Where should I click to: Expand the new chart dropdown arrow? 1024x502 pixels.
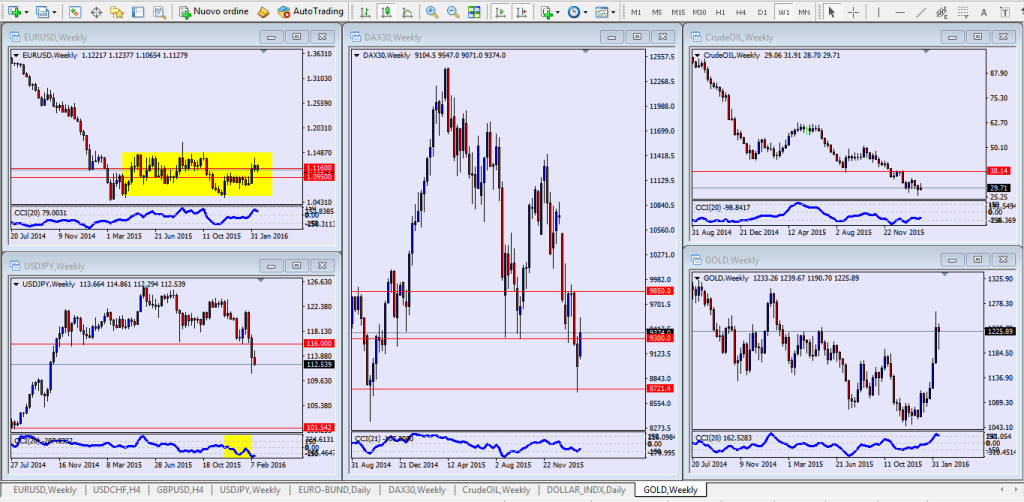coord(26,12)
